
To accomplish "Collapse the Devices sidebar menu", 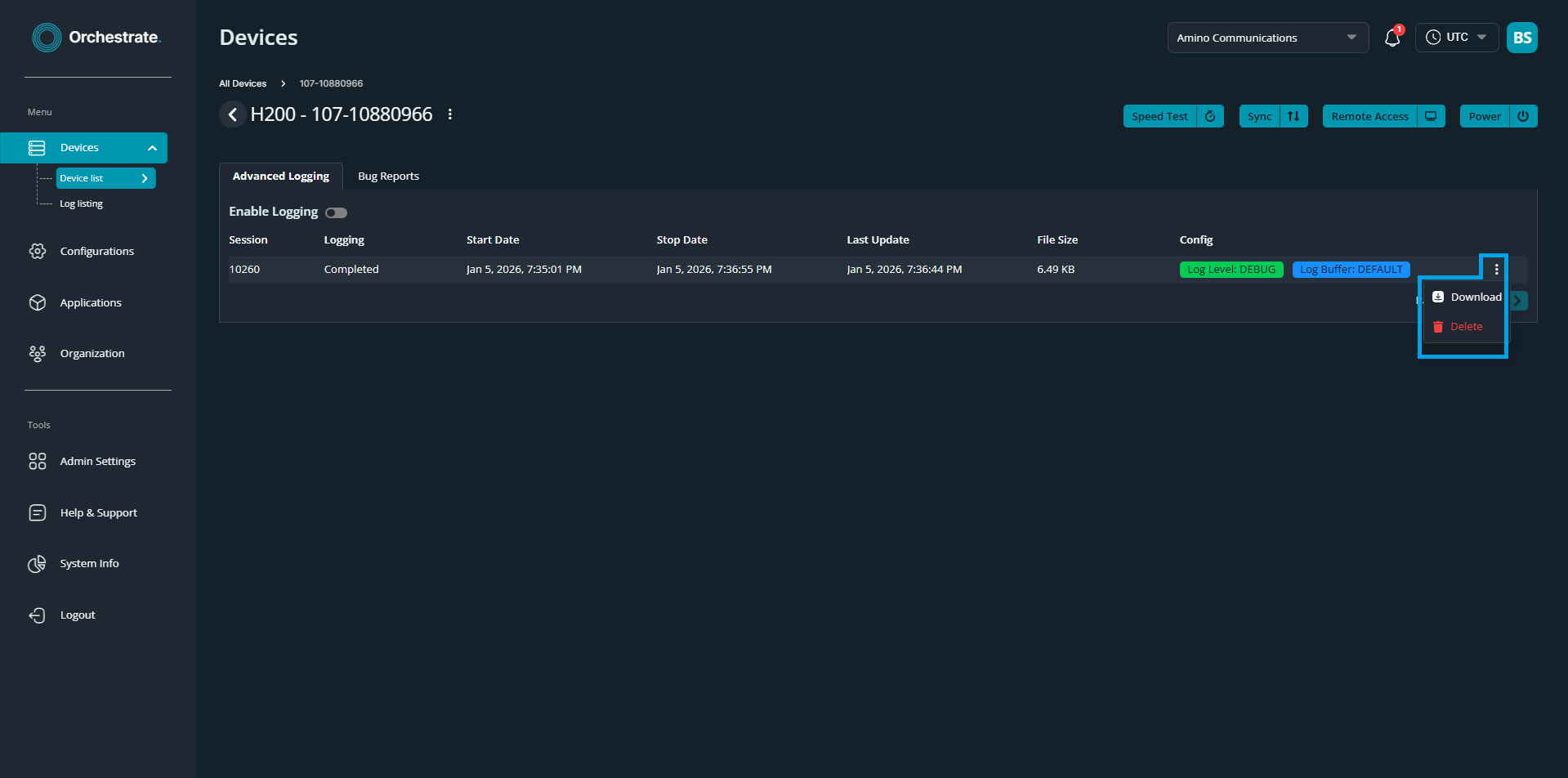I will coord(152,148).
